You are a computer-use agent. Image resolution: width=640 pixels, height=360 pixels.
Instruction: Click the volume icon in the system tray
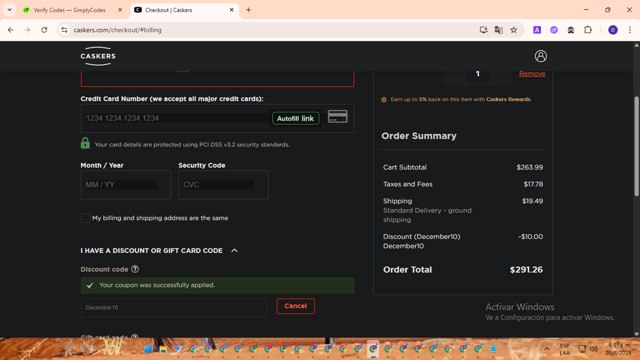coord(594,349)
